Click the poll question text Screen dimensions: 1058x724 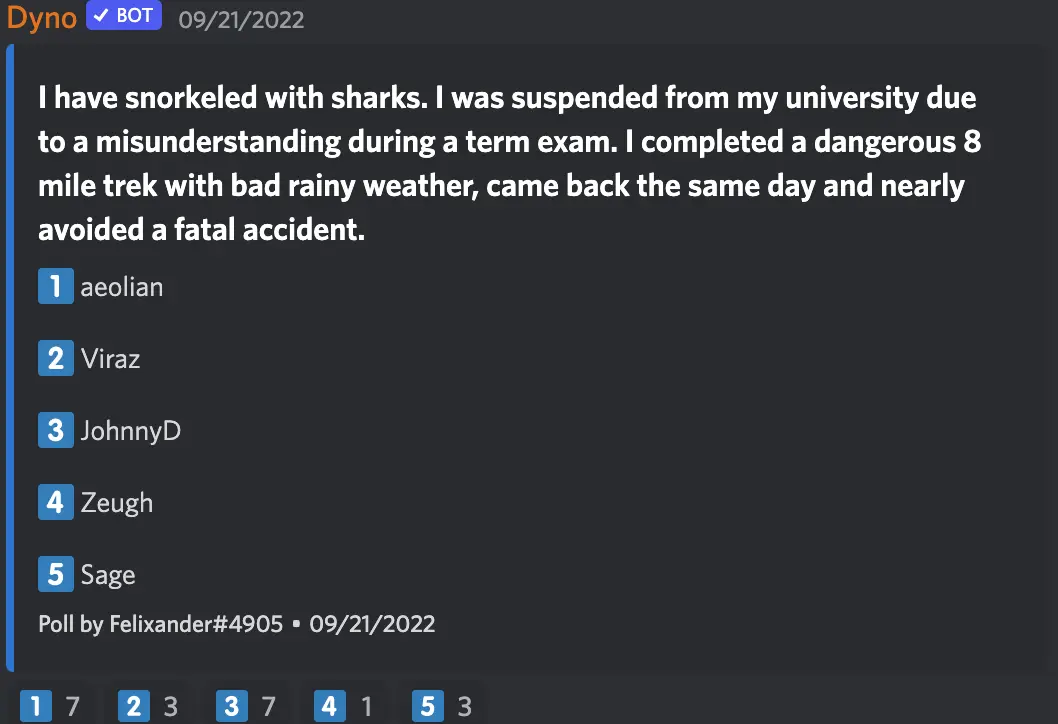(509, 164)
